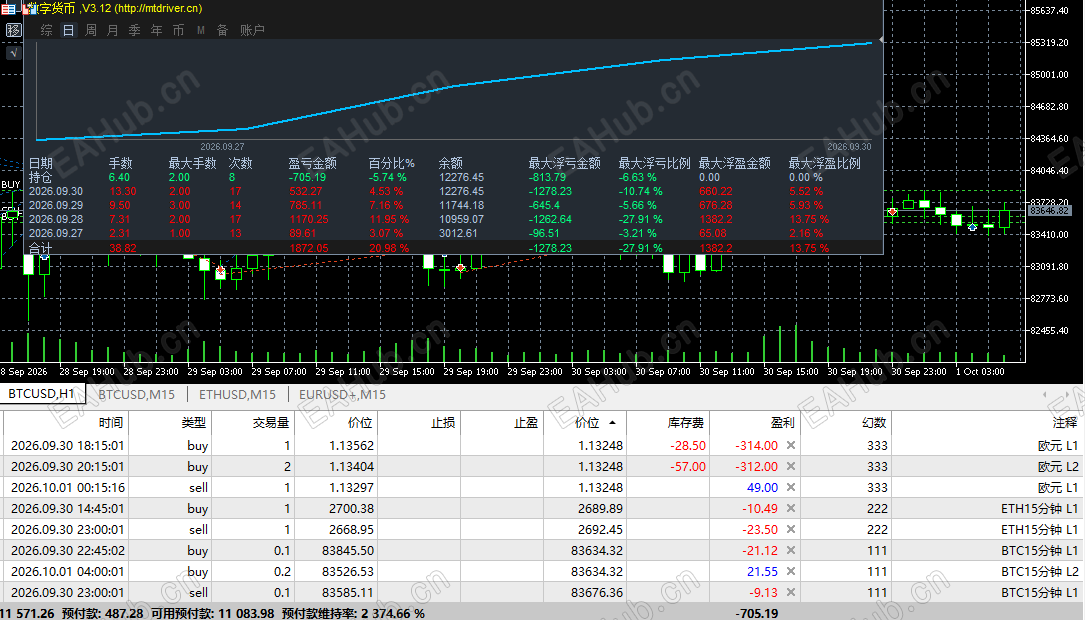The image size is (1085, 620).
Task: Click the red trade marker near 30 Sep 23:00
Action: click(x=893, y=212)
